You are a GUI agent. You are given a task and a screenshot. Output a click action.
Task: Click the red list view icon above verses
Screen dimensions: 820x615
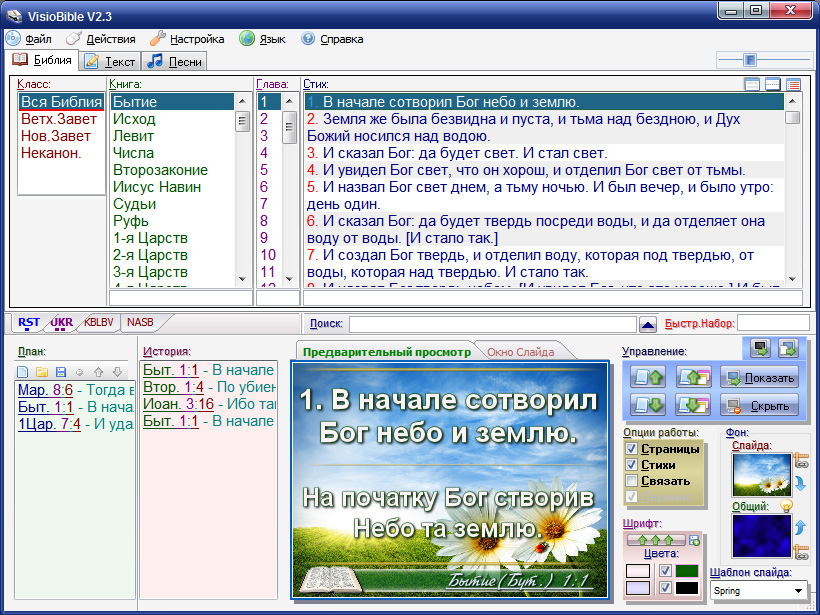(x=793, y=85)
